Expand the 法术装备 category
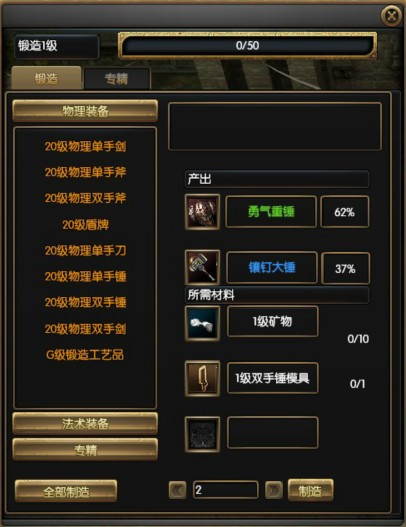The width and height of the screenshot is (406, 527). coord(85,423)
